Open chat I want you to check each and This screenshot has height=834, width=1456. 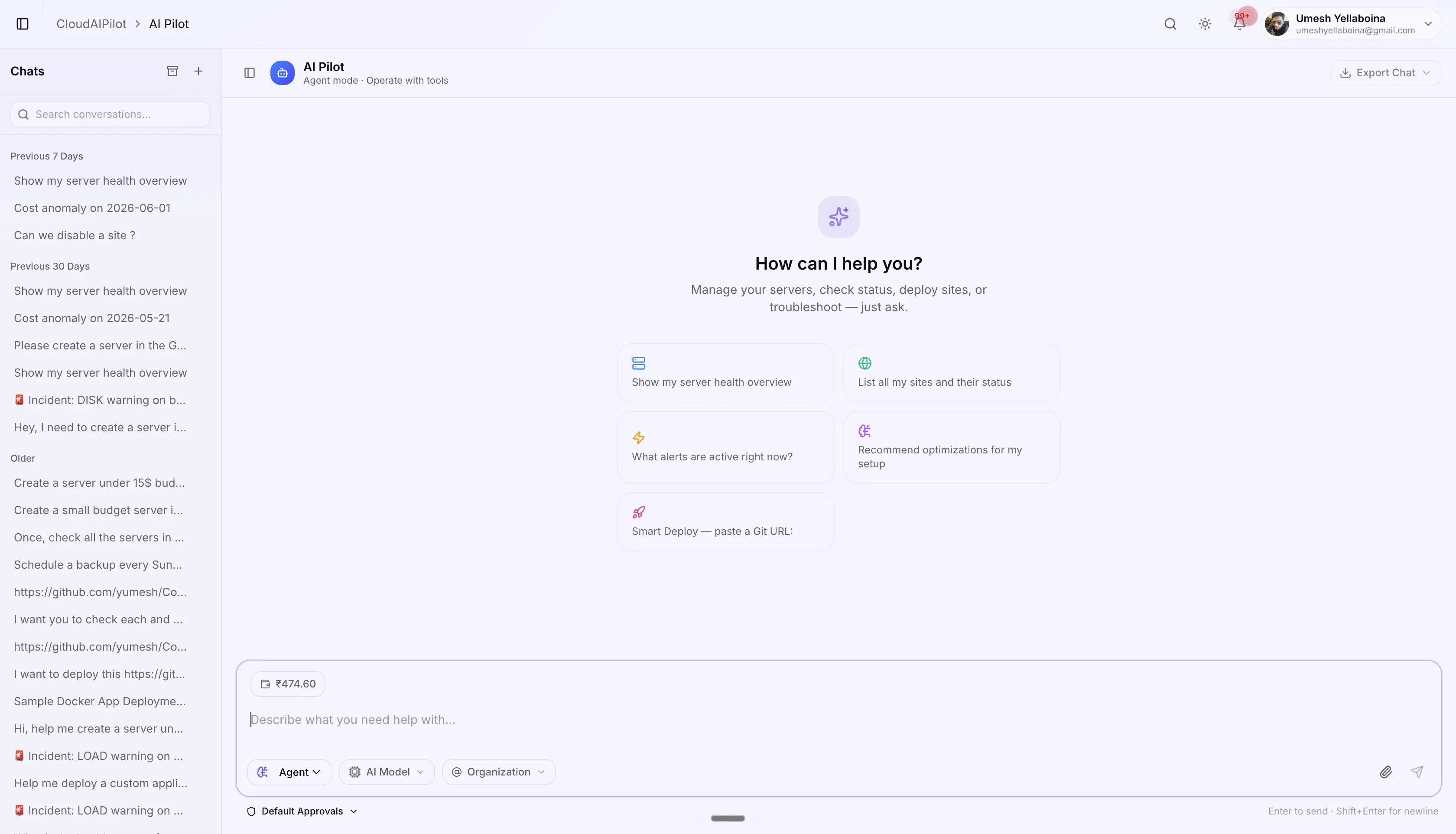tap(110, 619)
